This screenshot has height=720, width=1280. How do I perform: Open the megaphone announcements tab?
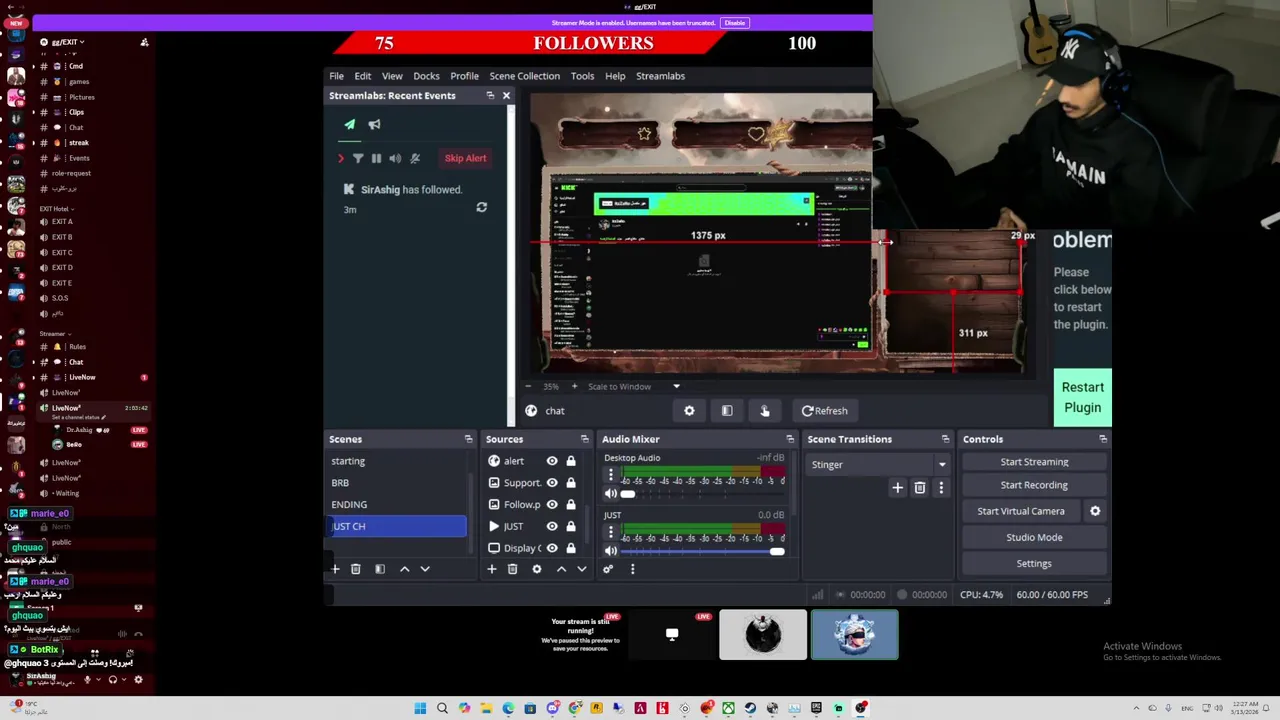coord(374,125)
